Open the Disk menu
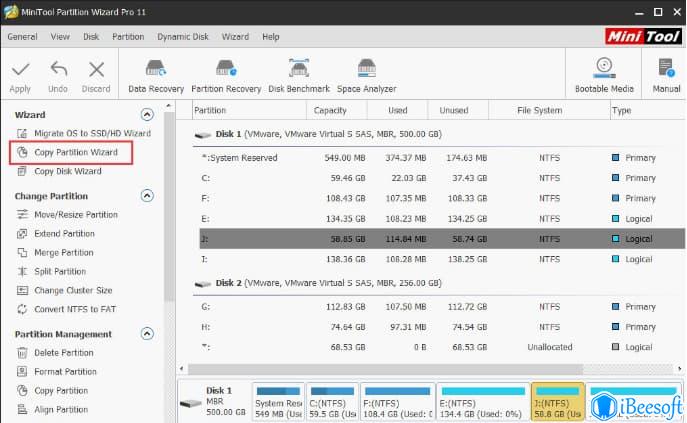Screen dimensions: 687x423 point(91,37)
